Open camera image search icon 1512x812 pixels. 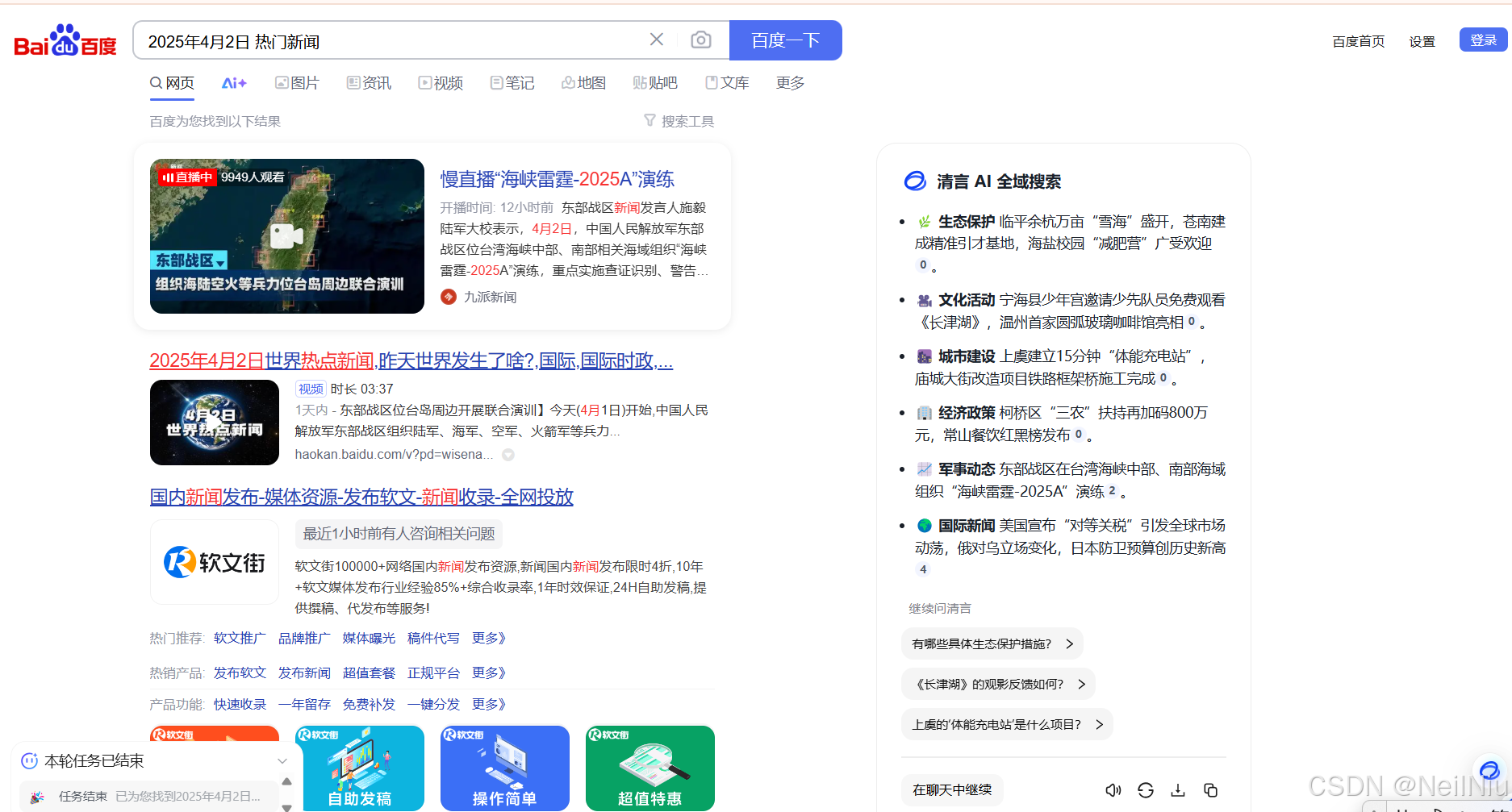[701, 40]
